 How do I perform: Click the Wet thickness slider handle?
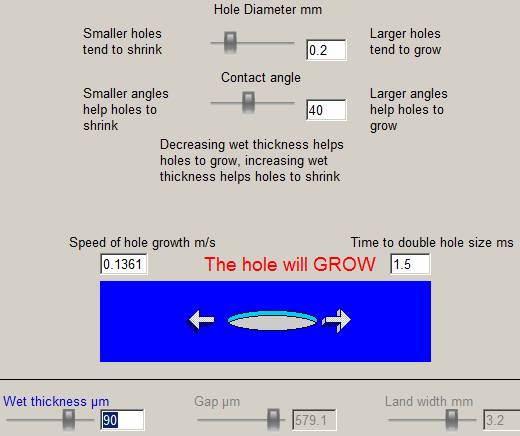coord(69,420)
